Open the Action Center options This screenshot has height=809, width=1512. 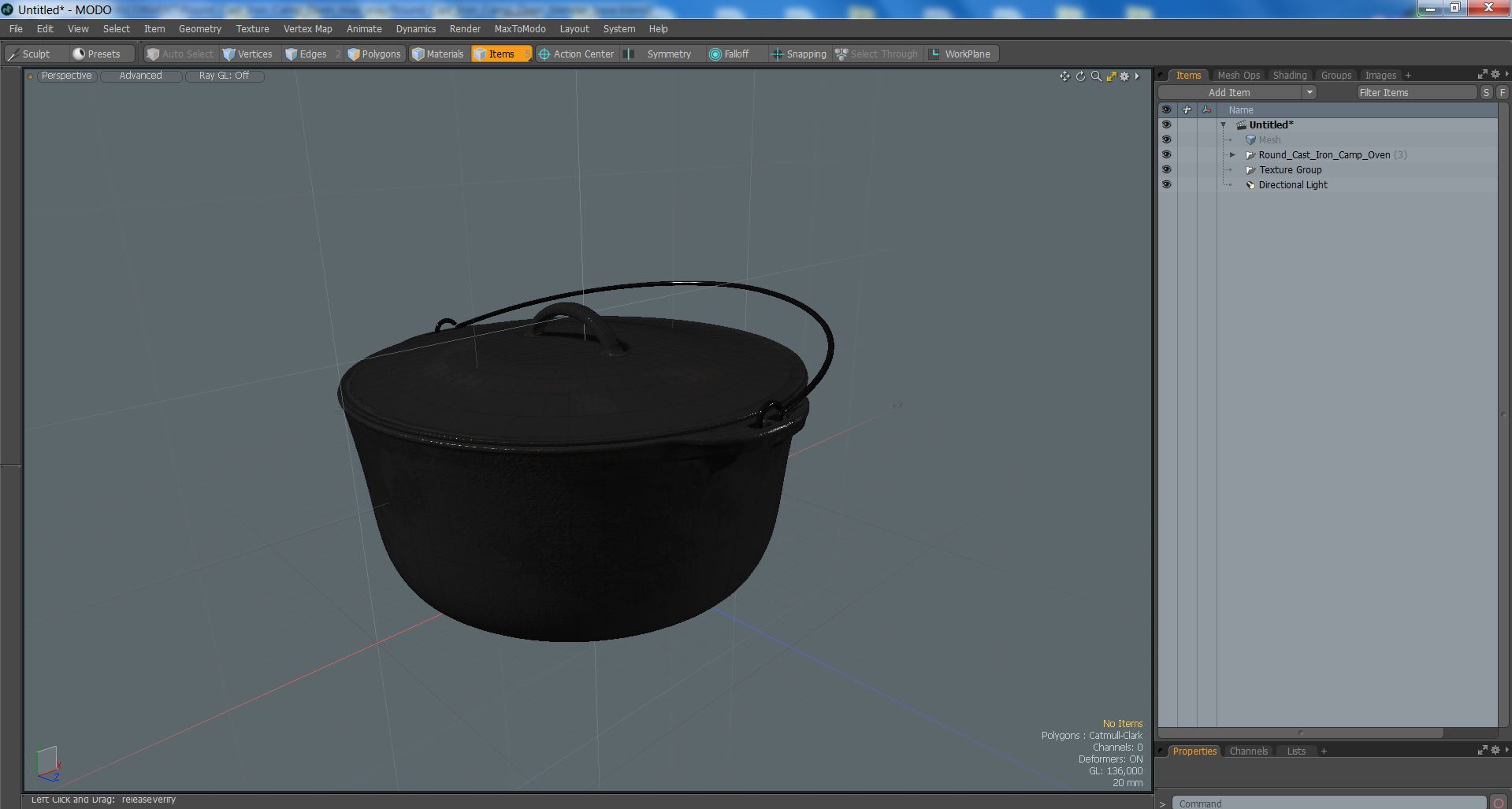point(576,54)
